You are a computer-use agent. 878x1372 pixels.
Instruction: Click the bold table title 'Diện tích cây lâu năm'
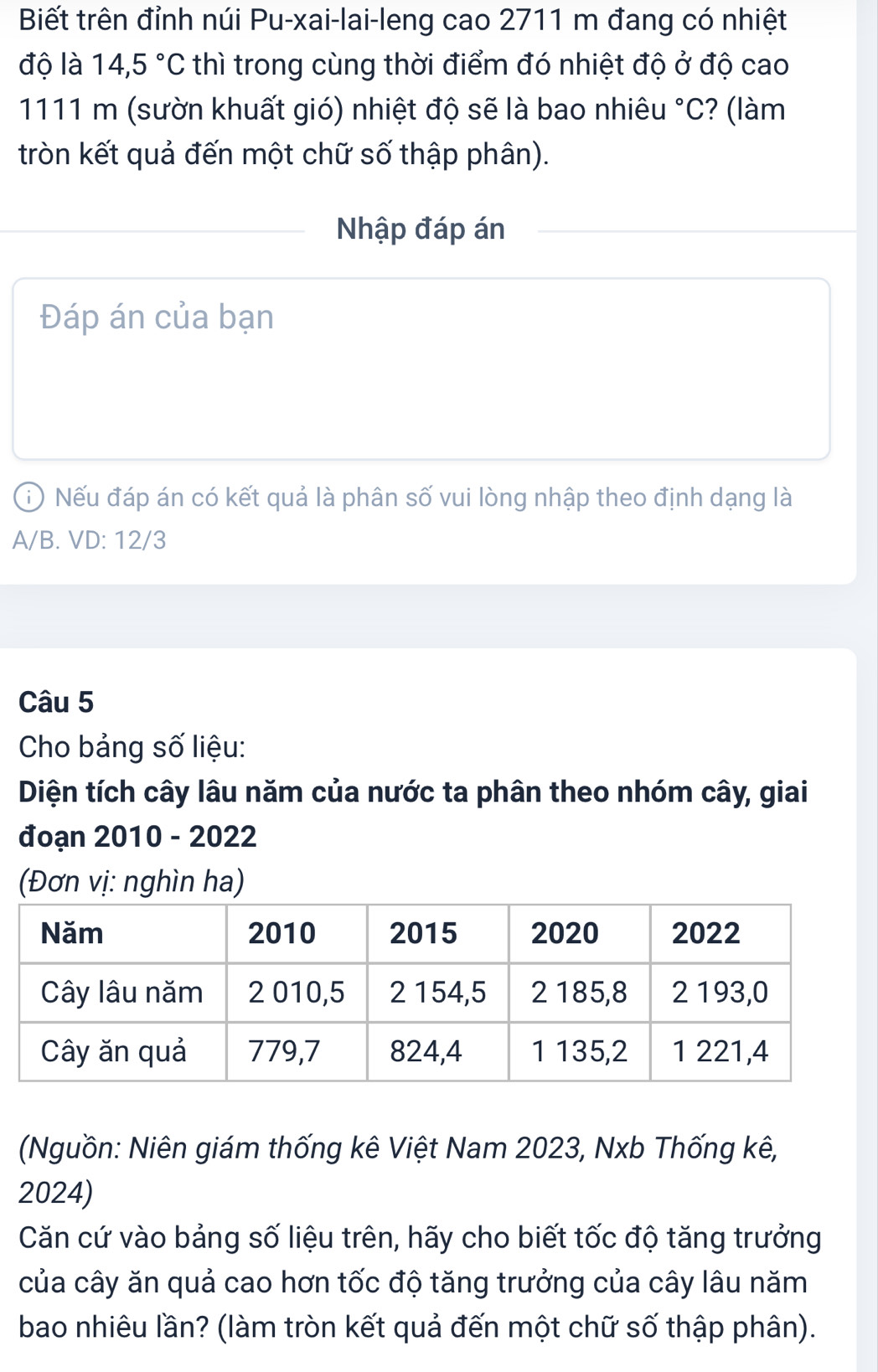pyautogui.click(x=413, y=813)
